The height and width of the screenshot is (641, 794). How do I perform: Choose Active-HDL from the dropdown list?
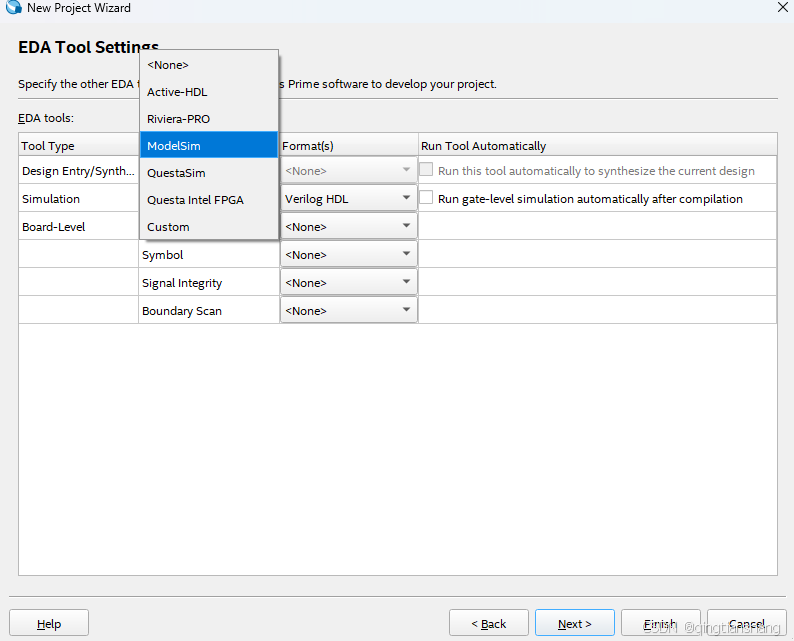[209, 92]
